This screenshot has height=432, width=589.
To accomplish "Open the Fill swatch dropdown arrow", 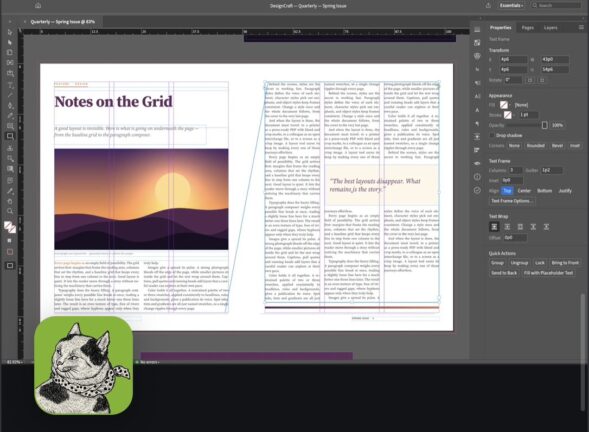I will [510, 105].
